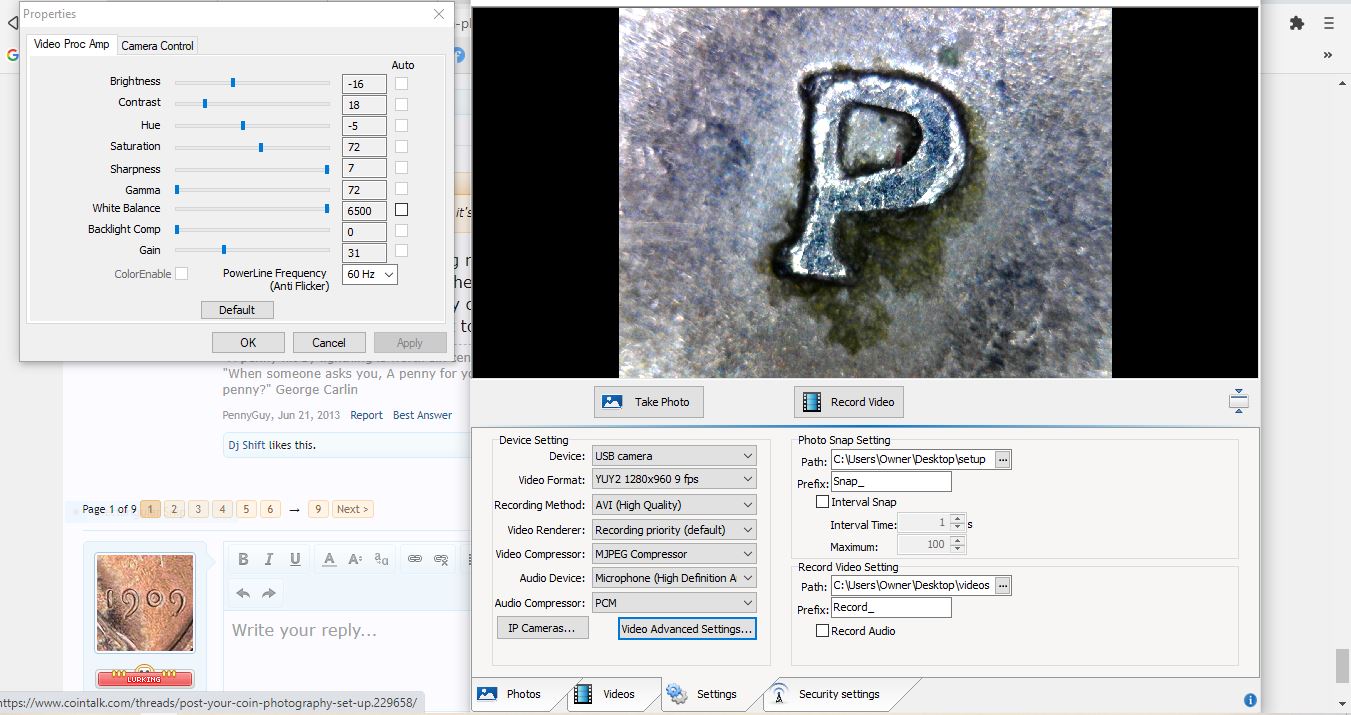The image size is (1351, 715).
Task: Open the Video Format dropdown
Action: (x=674, y=480)
